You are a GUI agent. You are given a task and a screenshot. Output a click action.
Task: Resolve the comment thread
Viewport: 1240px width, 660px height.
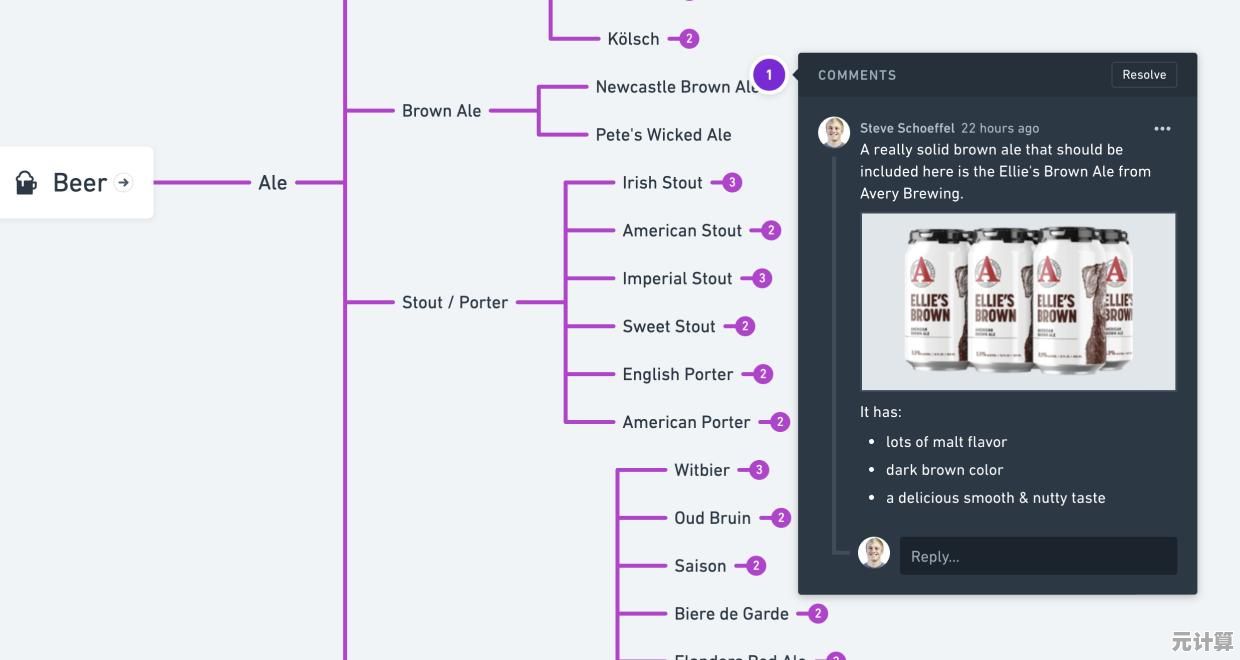tap(1144, 75)
